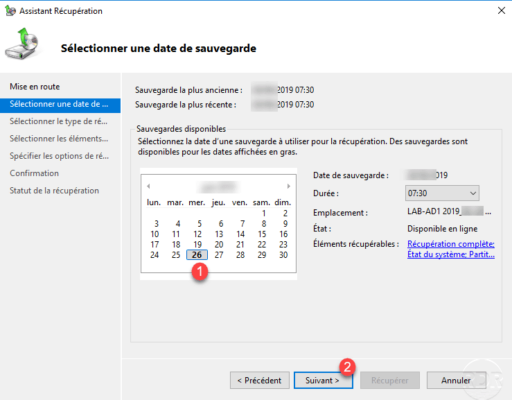
Task: Select the Confirmation step
Action: pos(34,173)
